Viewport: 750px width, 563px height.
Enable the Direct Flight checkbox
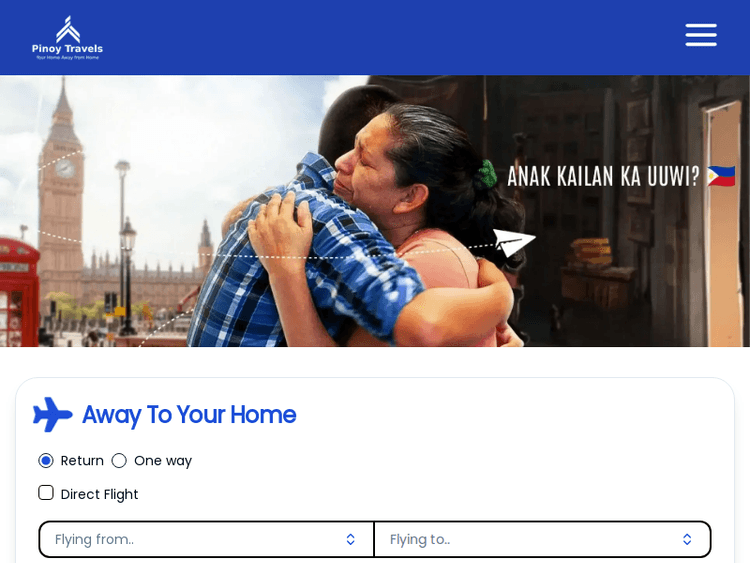46,493
